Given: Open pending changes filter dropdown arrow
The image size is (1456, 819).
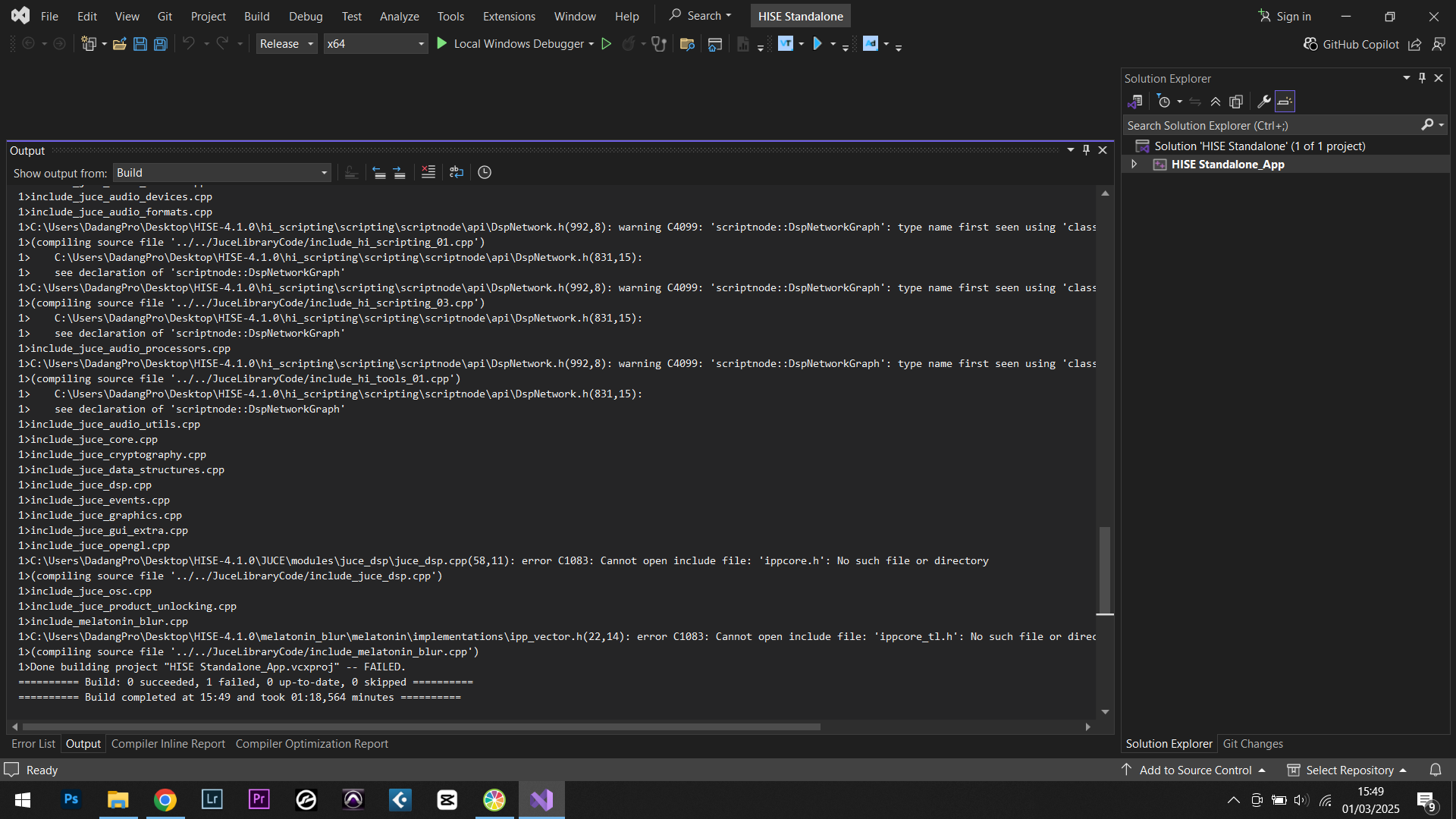Looking at the screenshot, I should [1180, 102].
